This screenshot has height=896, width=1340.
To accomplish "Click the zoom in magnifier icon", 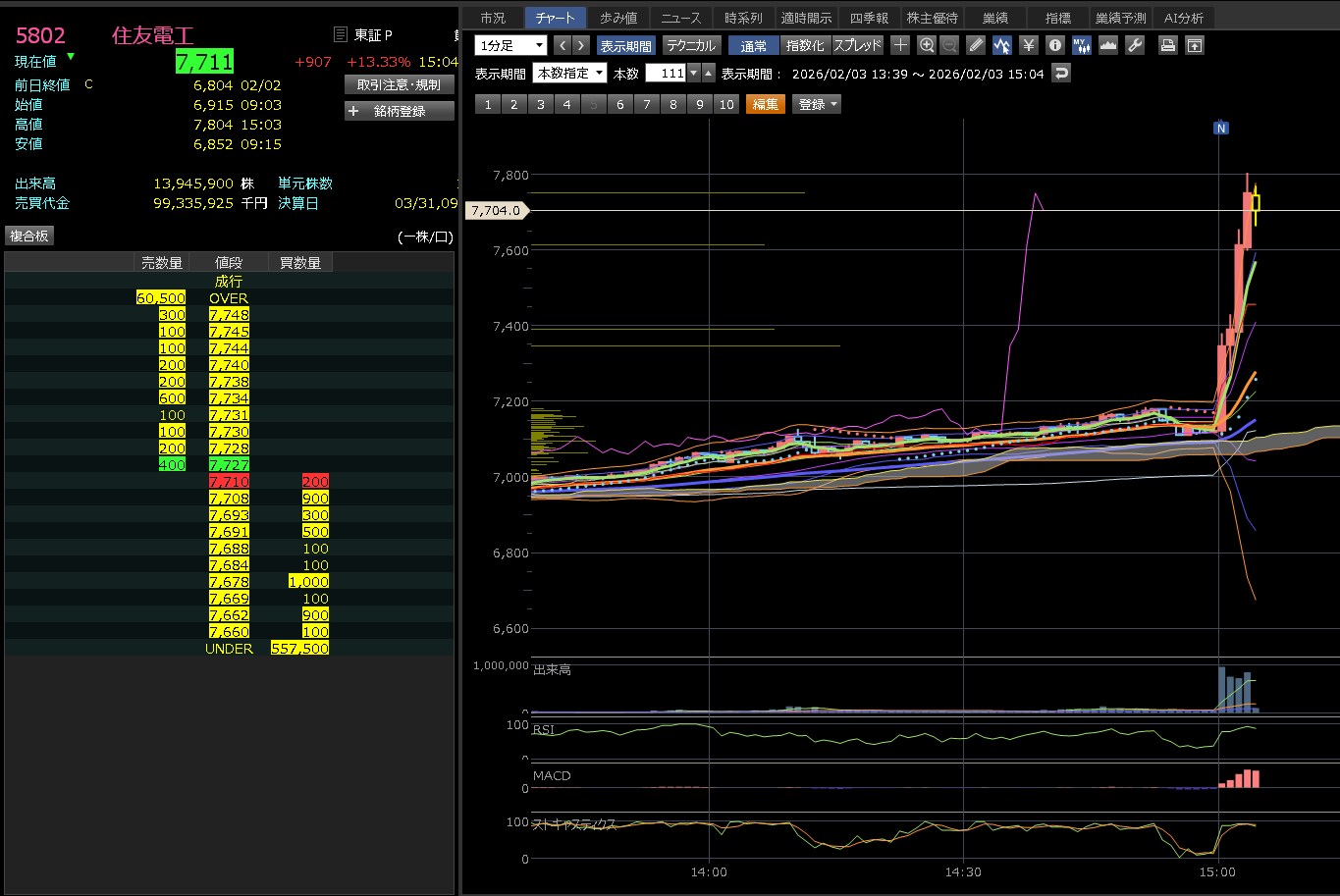I will coord(927,45).
